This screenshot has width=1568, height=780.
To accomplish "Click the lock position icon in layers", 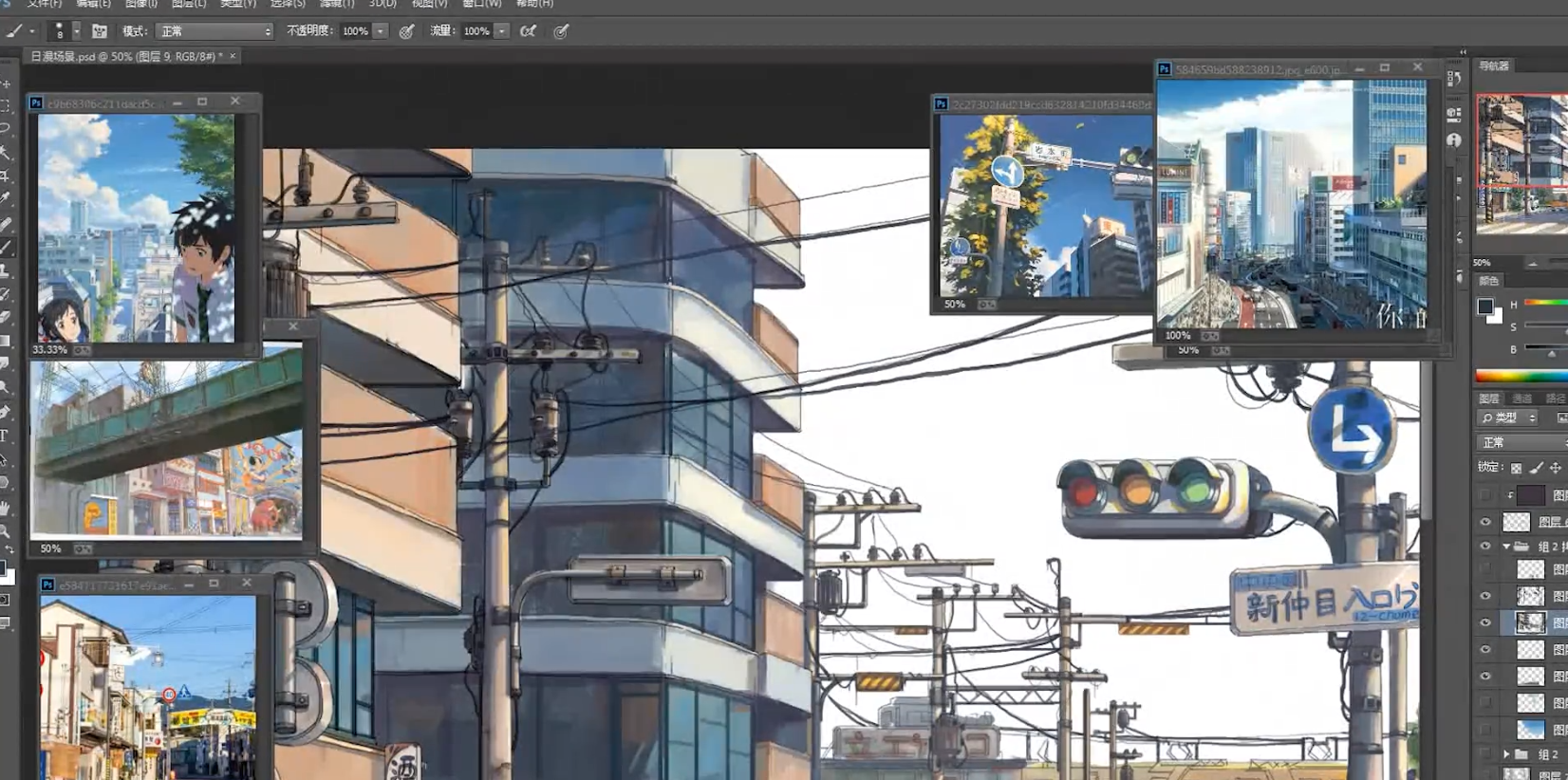I will [1556, 468].
